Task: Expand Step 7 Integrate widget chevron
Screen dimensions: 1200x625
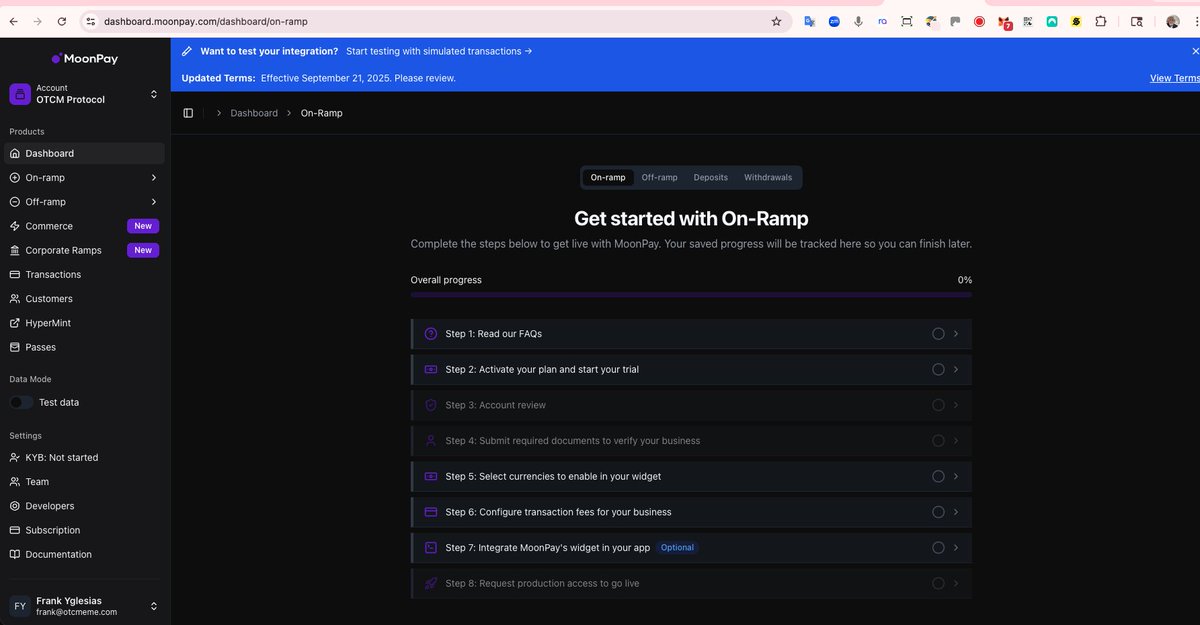Action: point(956,548)
